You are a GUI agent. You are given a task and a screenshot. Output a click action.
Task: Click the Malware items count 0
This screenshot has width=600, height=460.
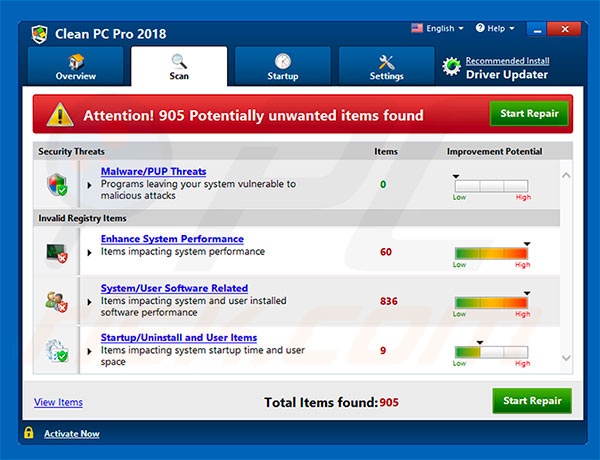click(x=383, y=184)
